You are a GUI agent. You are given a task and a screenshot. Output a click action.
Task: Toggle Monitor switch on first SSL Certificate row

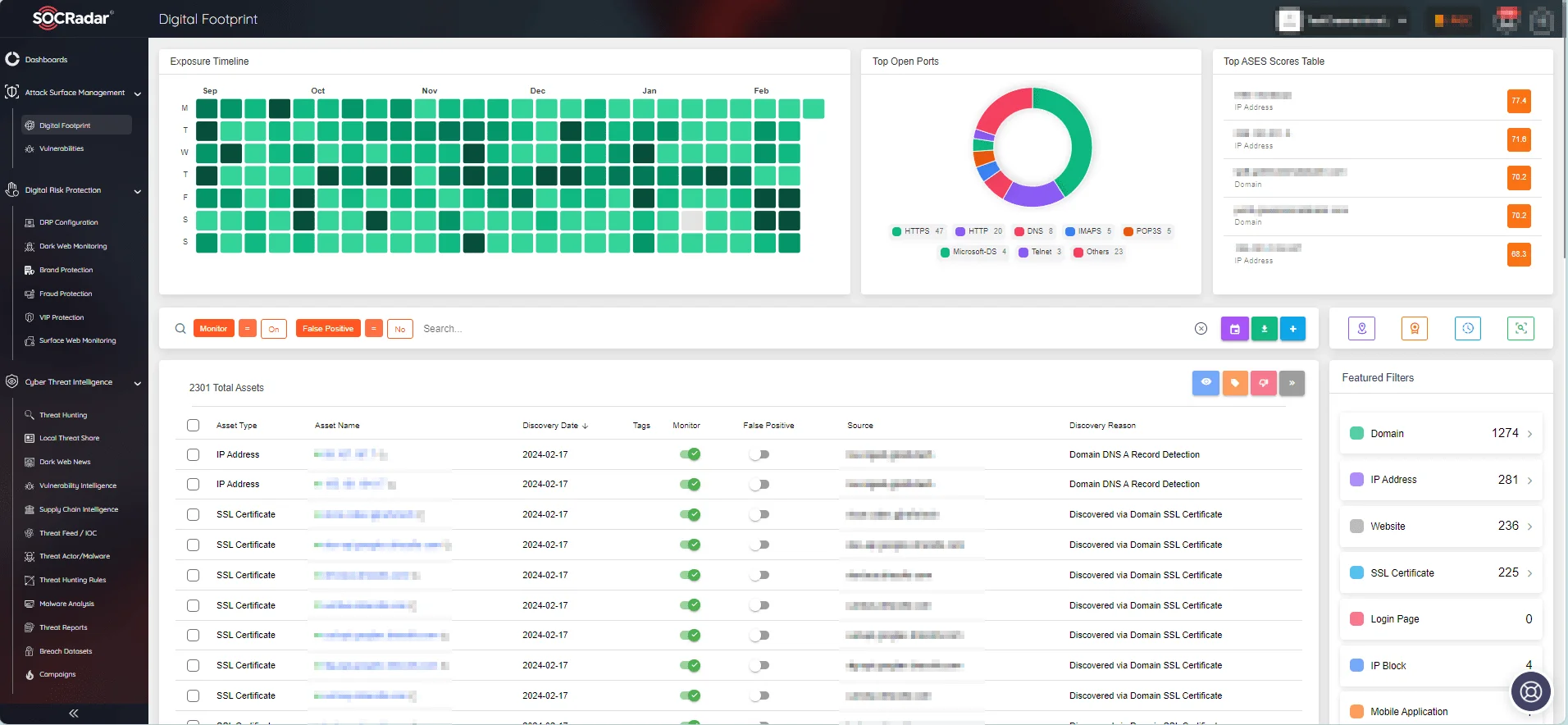[x=690, y=515]
